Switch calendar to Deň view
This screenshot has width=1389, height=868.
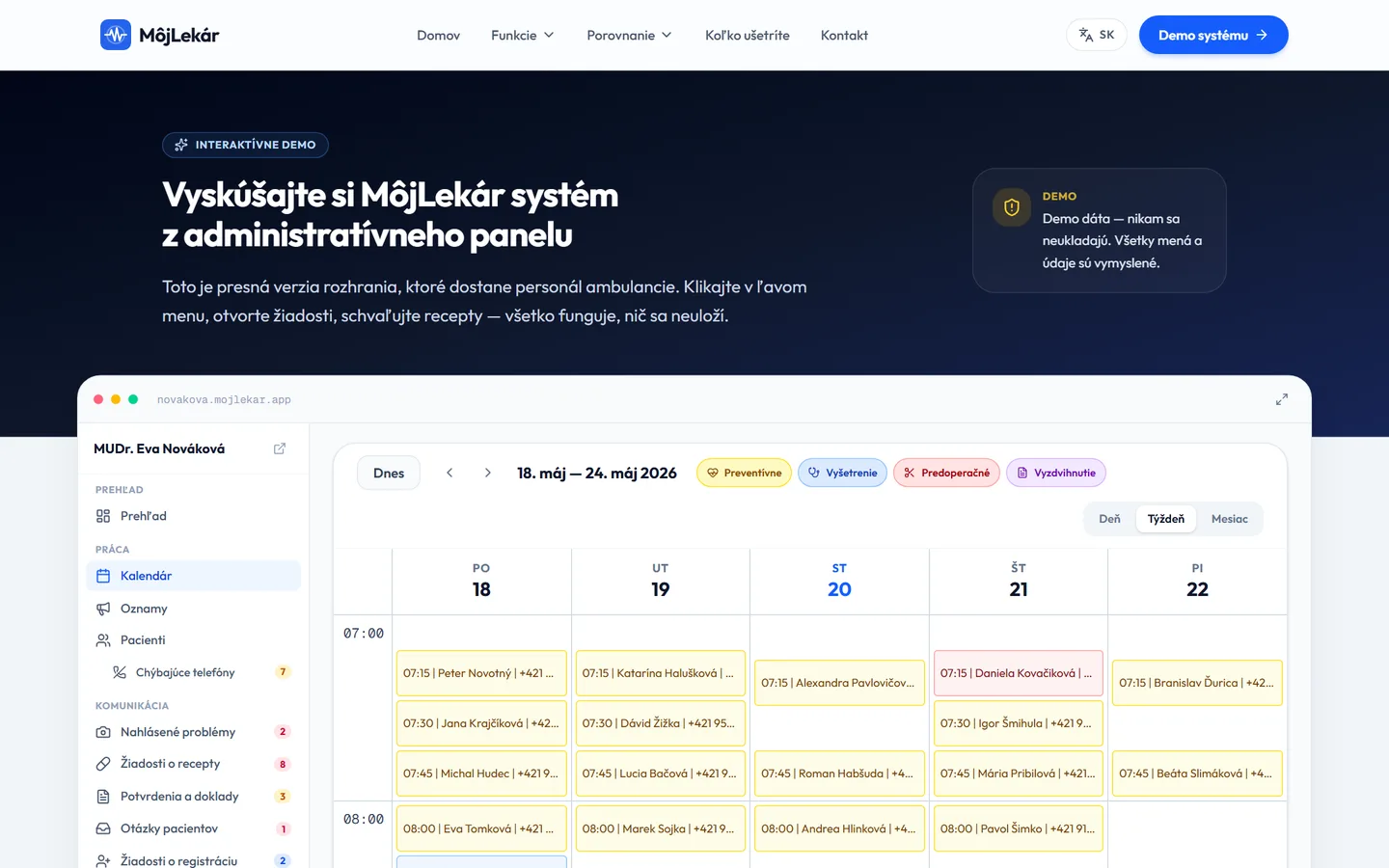pos(1109,519)
